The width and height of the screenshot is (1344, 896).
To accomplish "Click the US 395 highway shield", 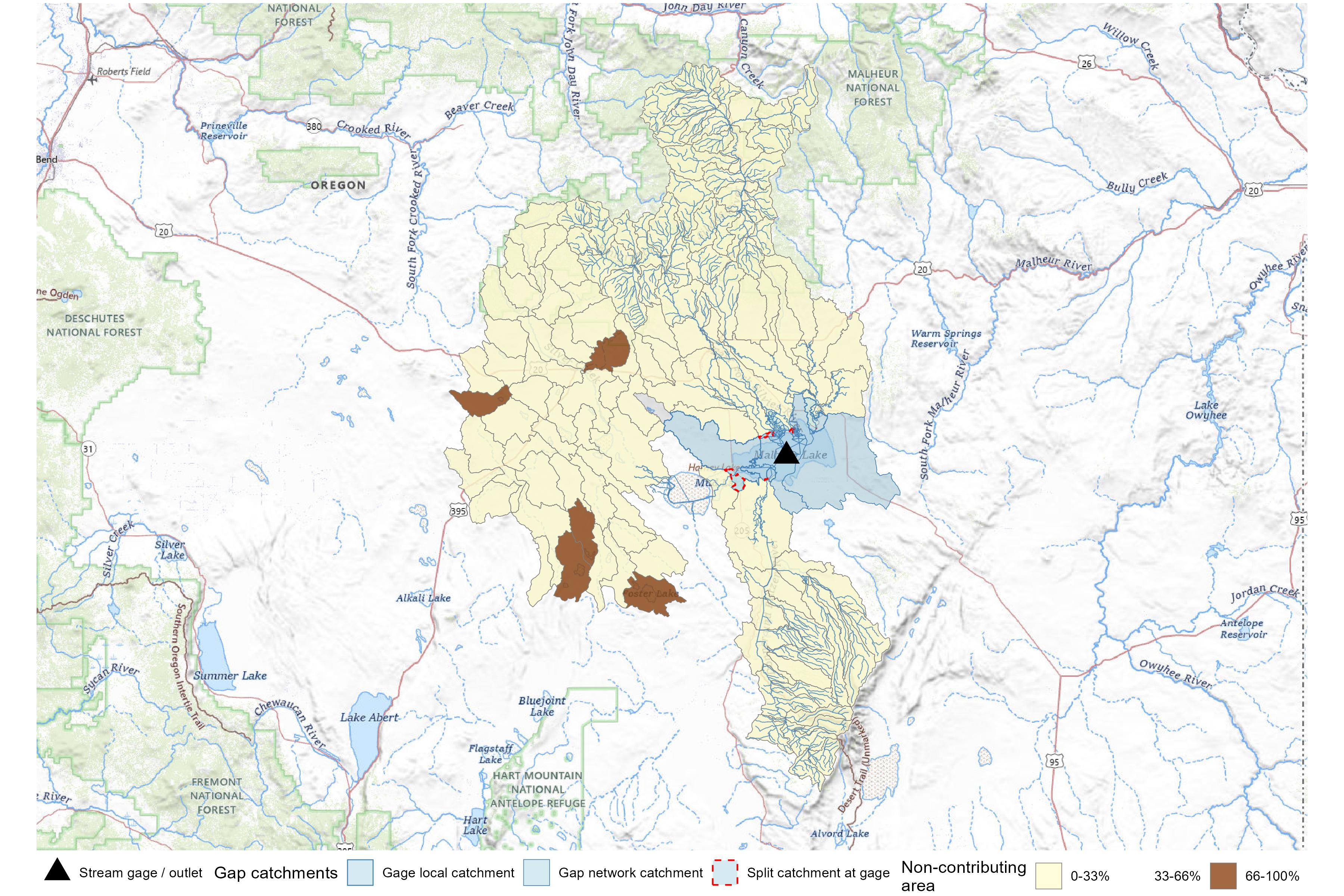I will point(458,511).
